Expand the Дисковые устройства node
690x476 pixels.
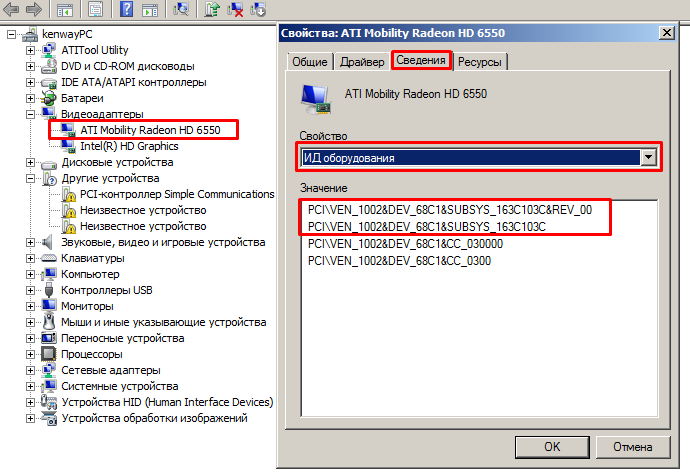30,162
